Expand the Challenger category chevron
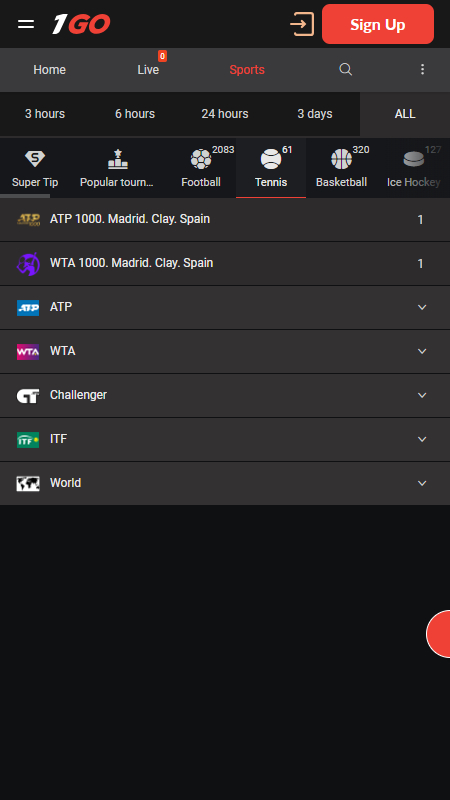 (422, 395)
